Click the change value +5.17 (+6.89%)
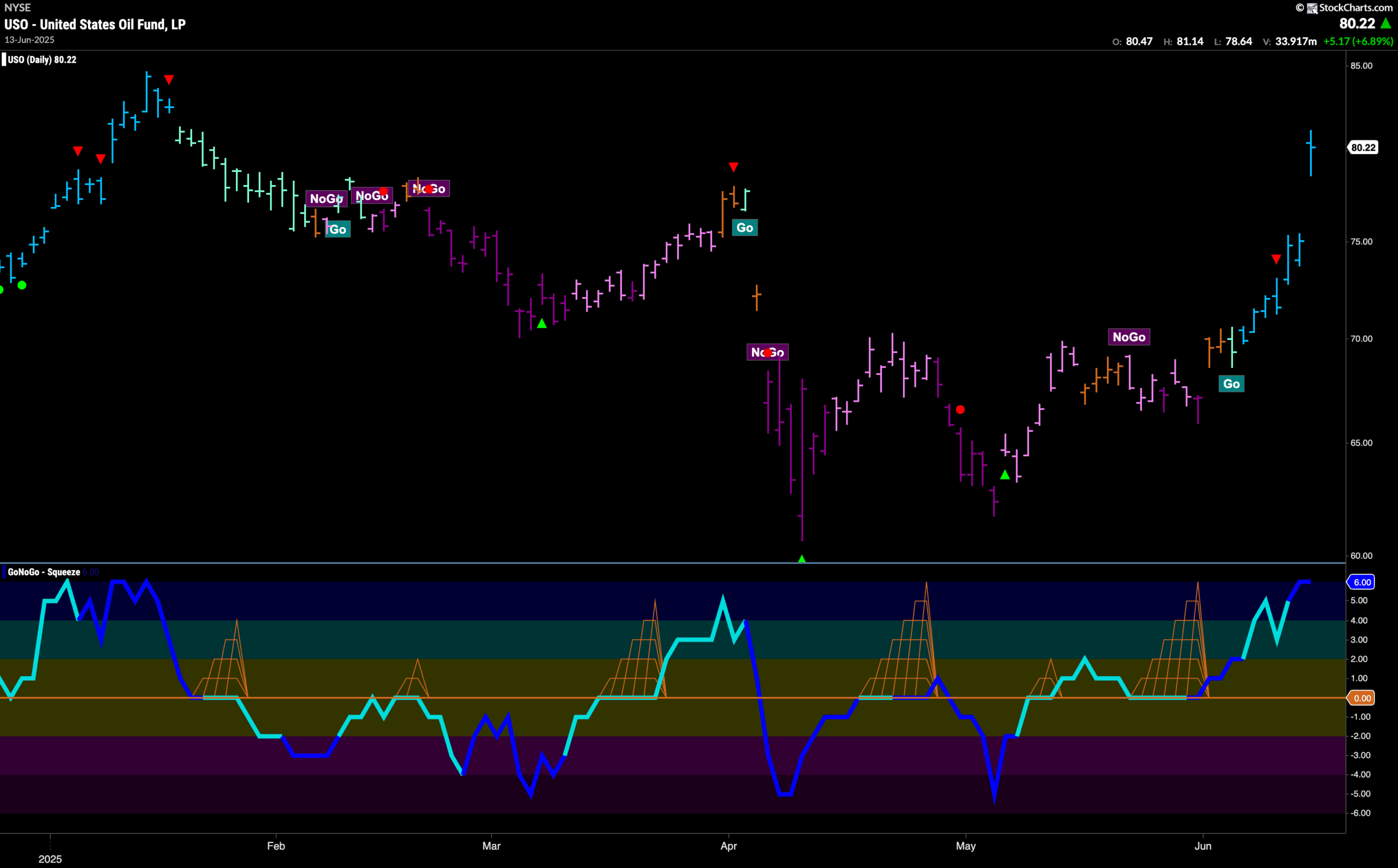 (x=1358, y=41)
